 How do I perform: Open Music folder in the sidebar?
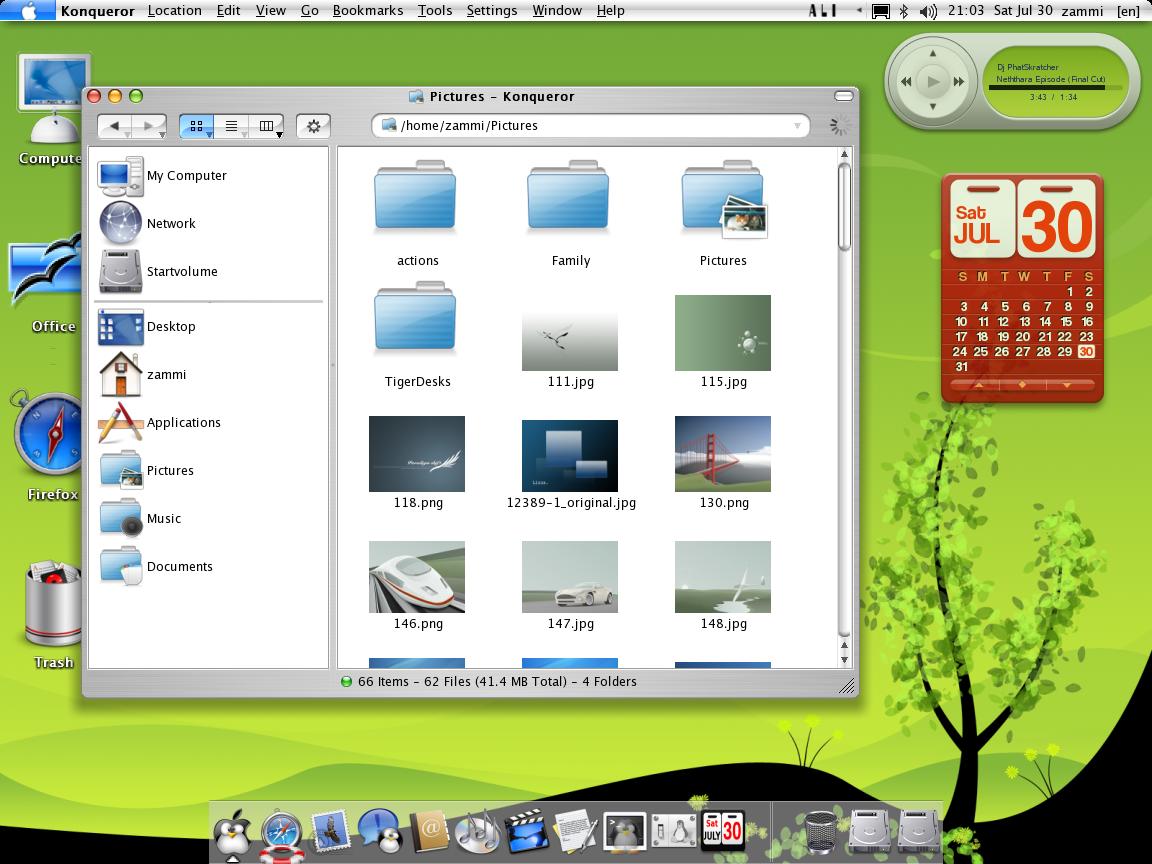pos(140,518)
